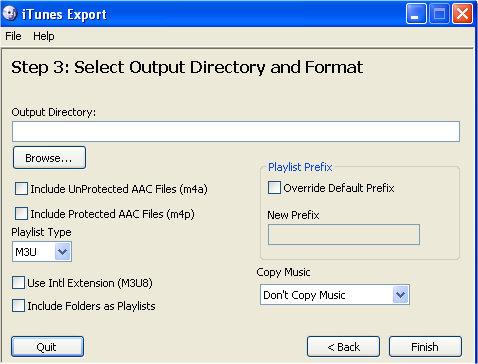
Task: Minimize the iTunes Export window
Action: point(416,14)
